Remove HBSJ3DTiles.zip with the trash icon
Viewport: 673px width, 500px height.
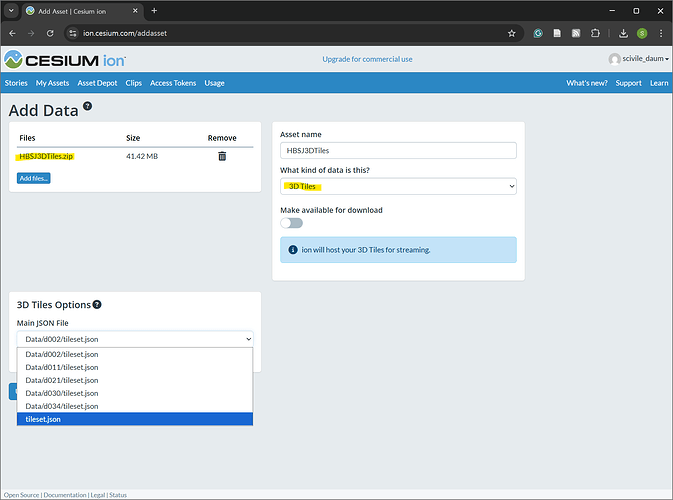(222, 156)
